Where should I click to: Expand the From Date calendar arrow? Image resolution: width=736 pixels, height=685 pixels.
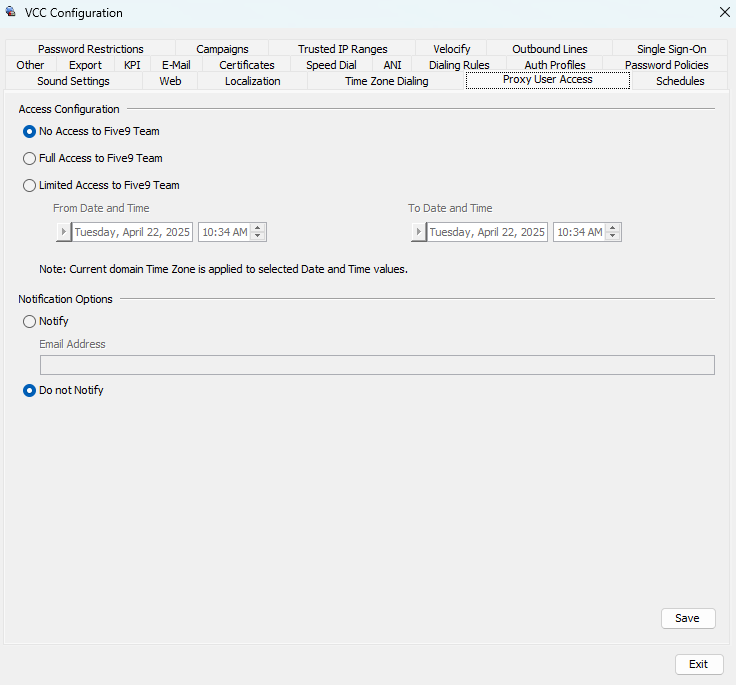[x=63, y=232]
